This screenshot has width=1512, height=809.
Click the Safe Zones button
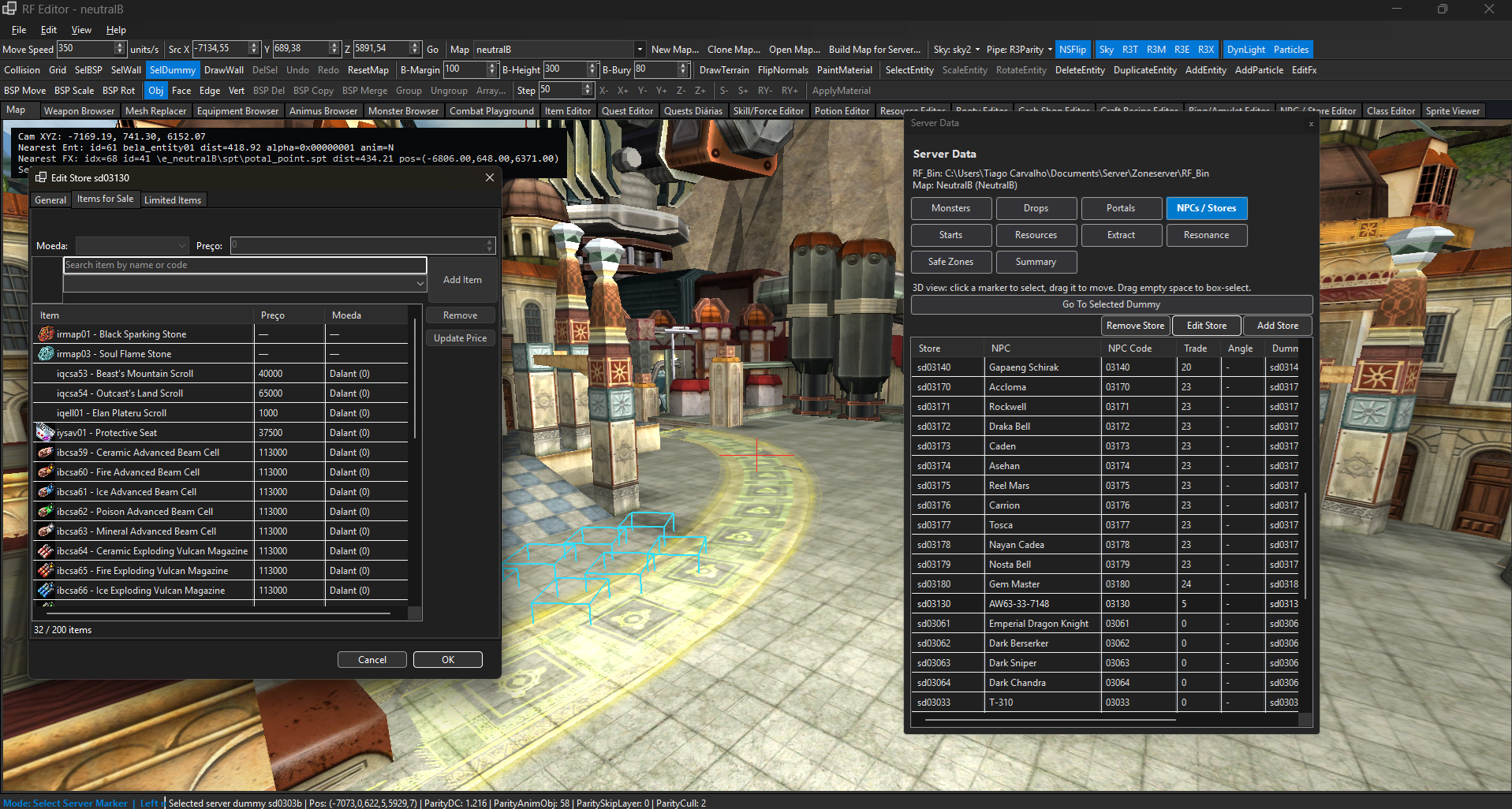[950, 262]
